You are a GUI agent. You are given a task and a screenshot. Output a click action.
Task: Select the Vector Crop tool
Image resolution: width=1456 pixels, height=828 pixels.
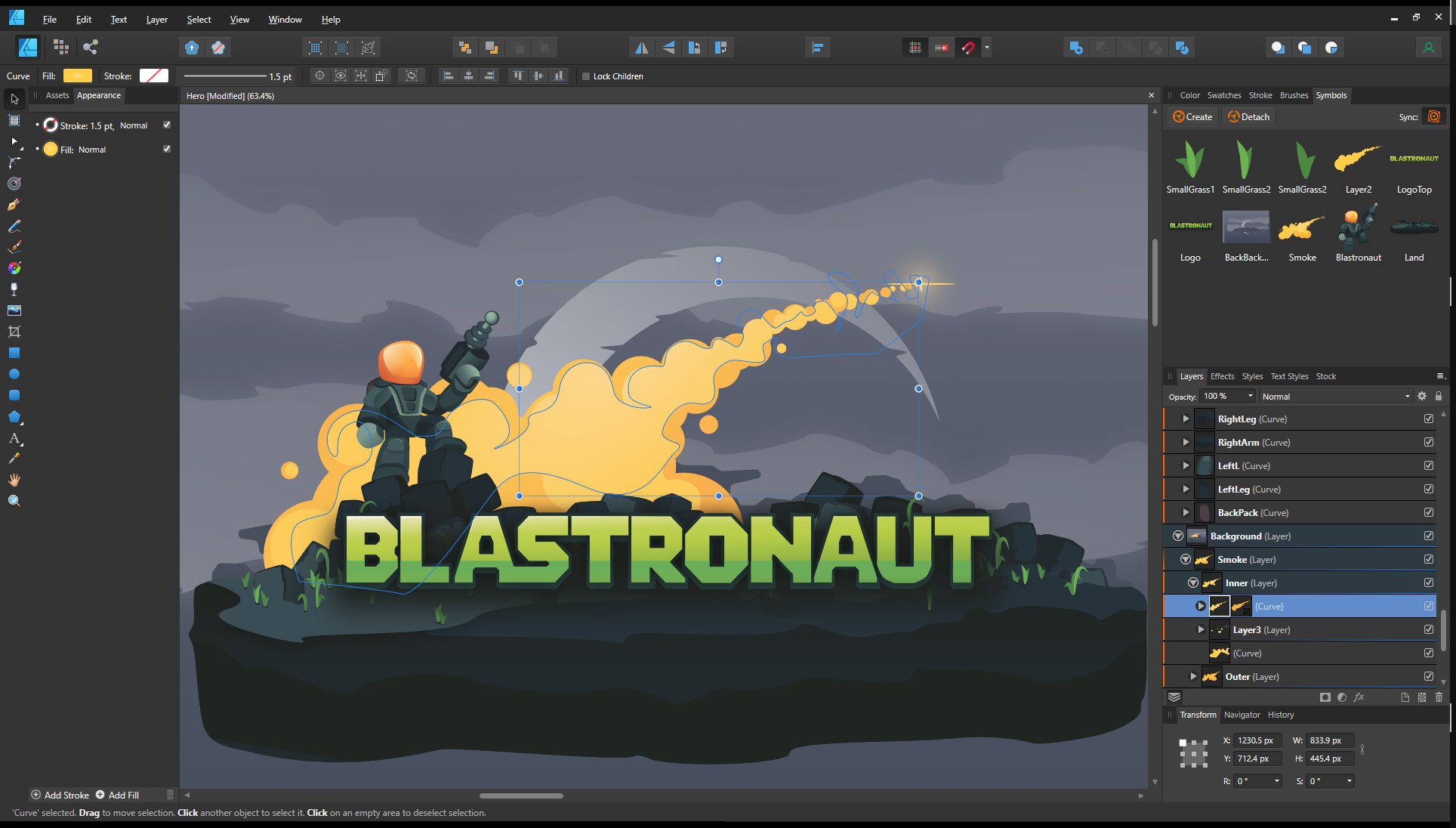pyautogui.click(x=14, y=332)
